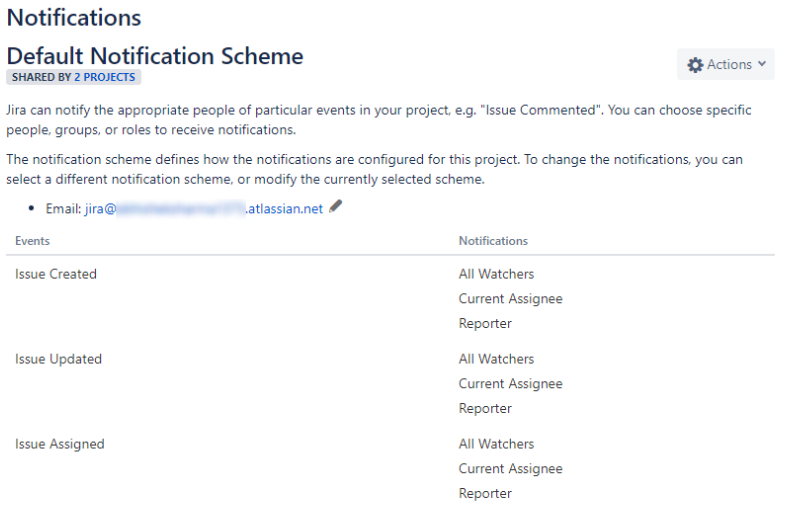This screenshot has height=508, width=788.
Task: Click the Events column header
Action: 32,241
